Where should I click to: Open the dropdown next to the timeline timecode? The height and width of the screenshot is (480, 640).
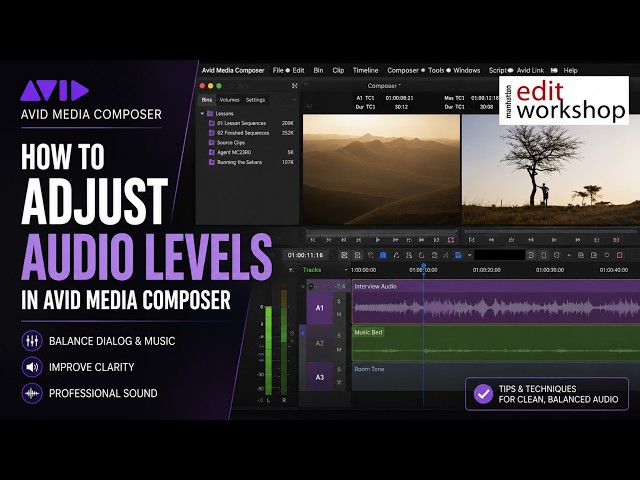(x=333, y=256)
